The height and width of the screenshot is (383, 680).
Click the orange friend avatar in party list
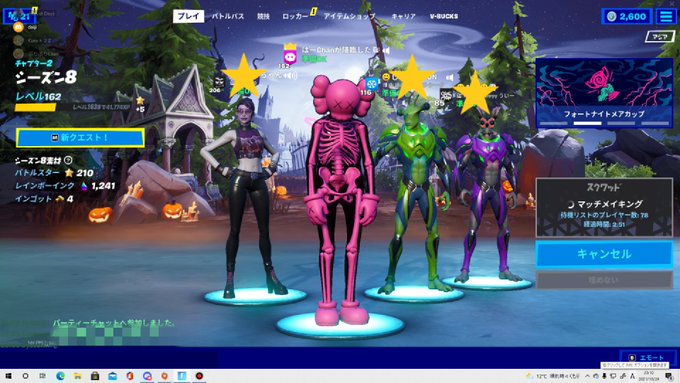(18, 27)
